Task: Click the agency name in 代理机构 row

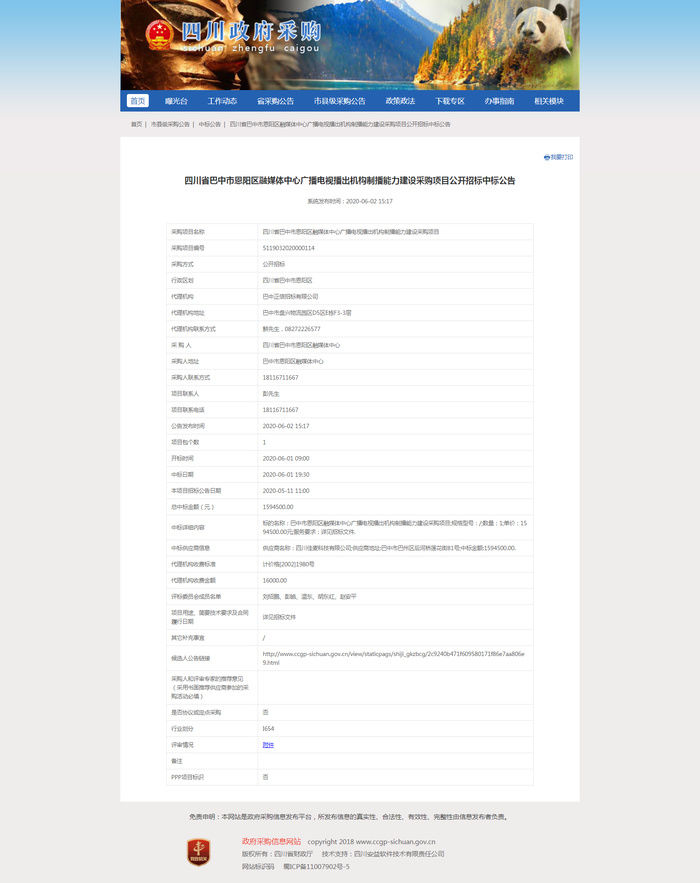Action: coord(290,296)
